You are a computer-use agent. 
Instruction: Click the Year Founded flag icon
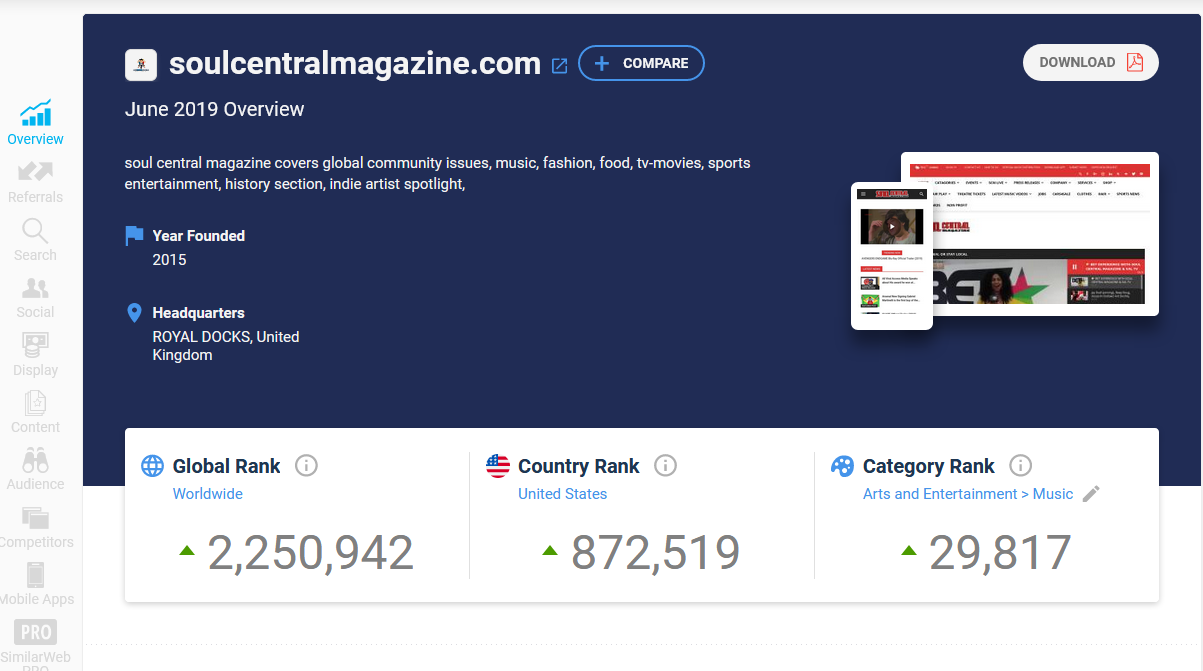click(134, 236)
